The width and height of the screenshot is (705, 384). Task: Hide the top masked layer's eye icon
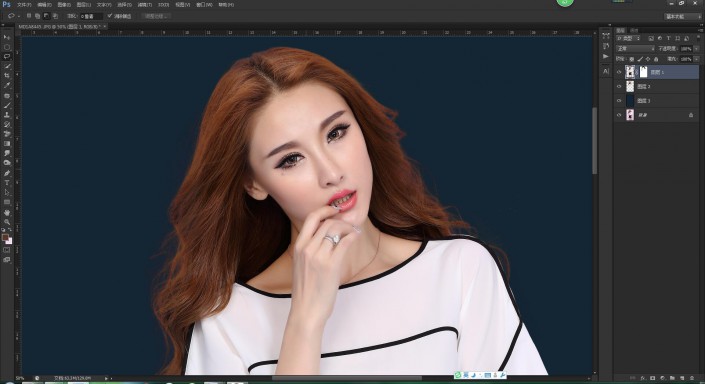click(619, 72)
